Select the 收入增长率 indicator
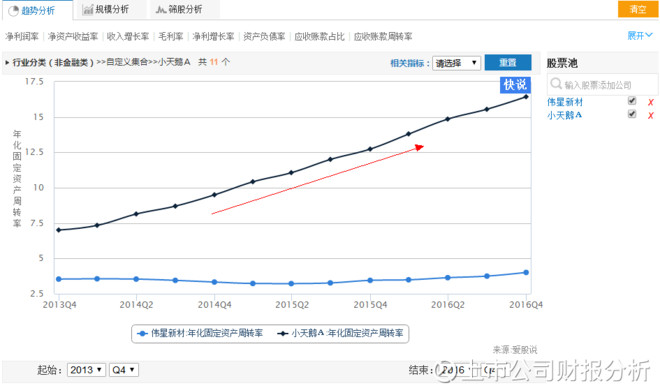 click(x=128, y=37)
